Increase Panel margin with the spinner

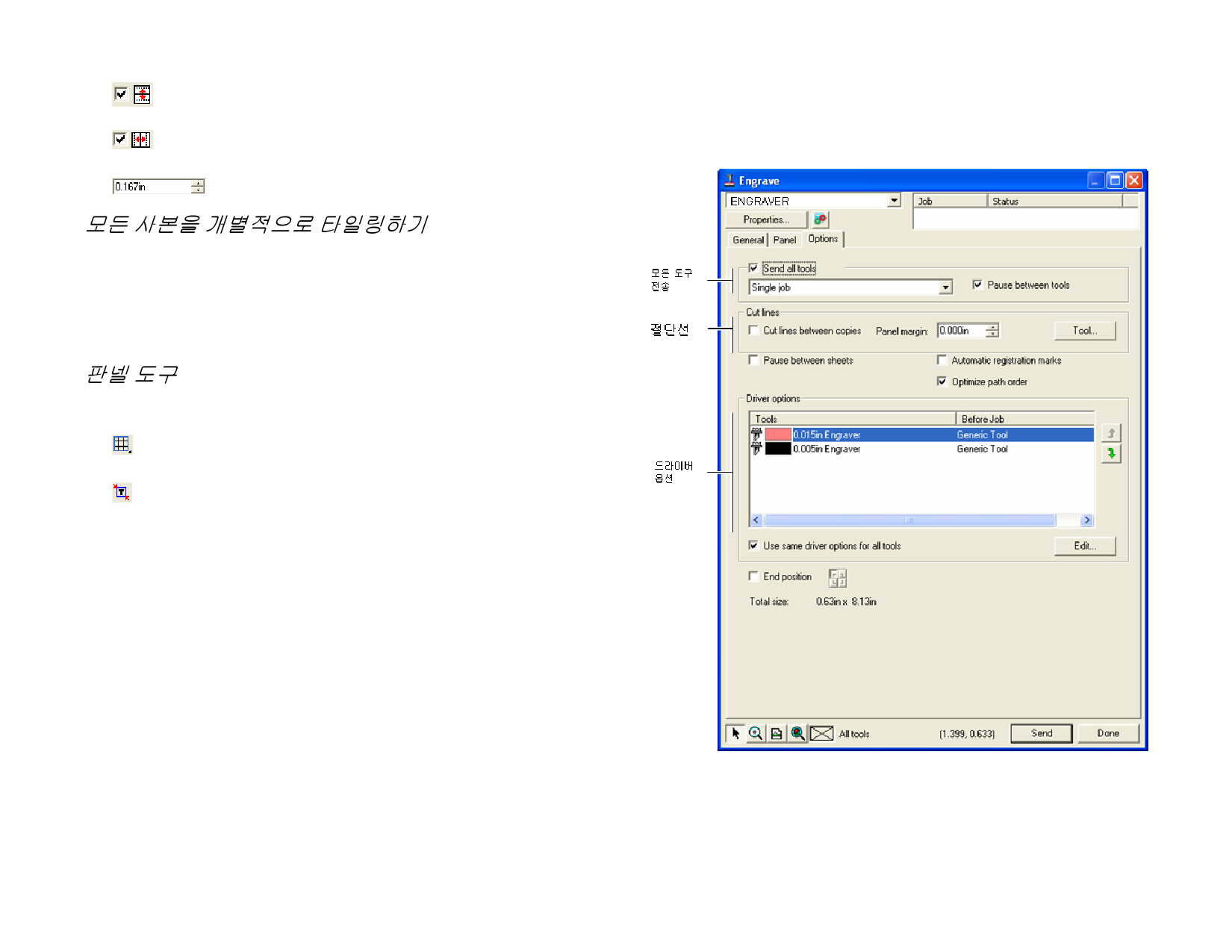click(992, 327)
